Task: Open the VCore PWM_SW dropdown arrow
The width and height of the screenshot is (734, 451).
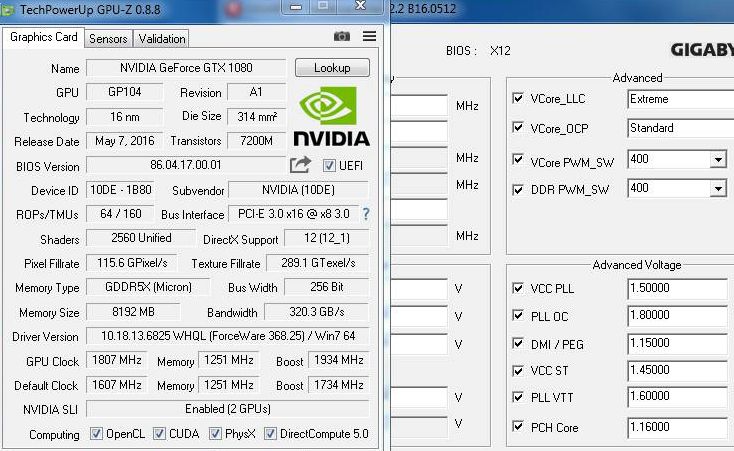Action: pyautogui.click(x=718, y=160)
